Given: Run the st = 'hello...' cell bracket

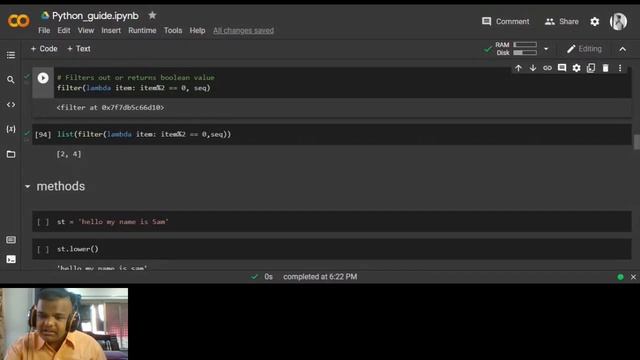Looking at the screenshot, I should 43,222.
